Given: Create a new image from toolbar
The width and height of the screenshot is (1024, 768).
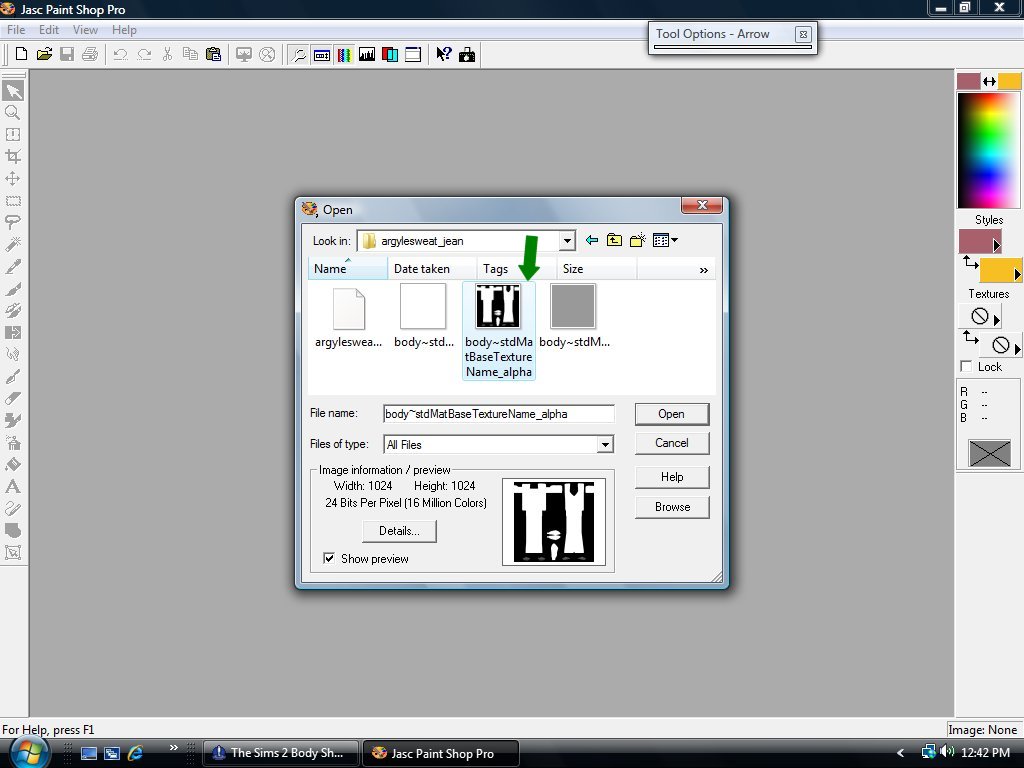Looking at the screenshot, I should coord(21,54).
